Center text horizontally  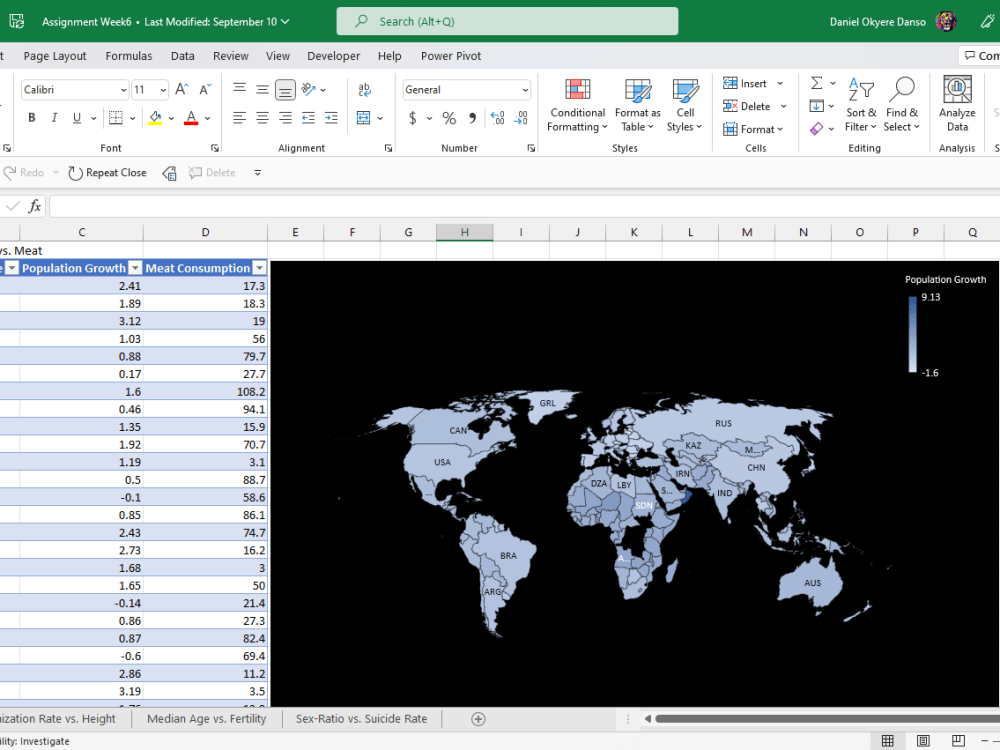[262, 118]
